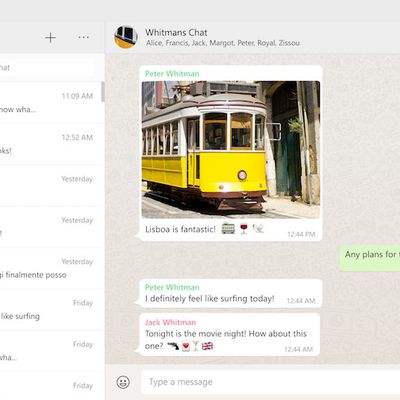The height and width of the screenshot is (400, 400).
Task: Select Peter Whitman sender name above photo
Action: click(172, 74)
